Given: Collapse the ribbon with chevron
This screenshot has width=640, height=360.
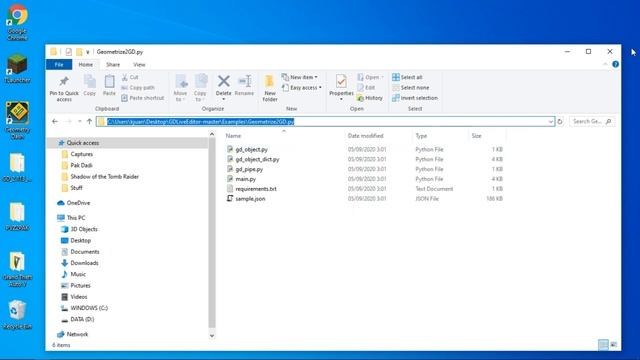Looking at the screenshot, I should 605,64.
